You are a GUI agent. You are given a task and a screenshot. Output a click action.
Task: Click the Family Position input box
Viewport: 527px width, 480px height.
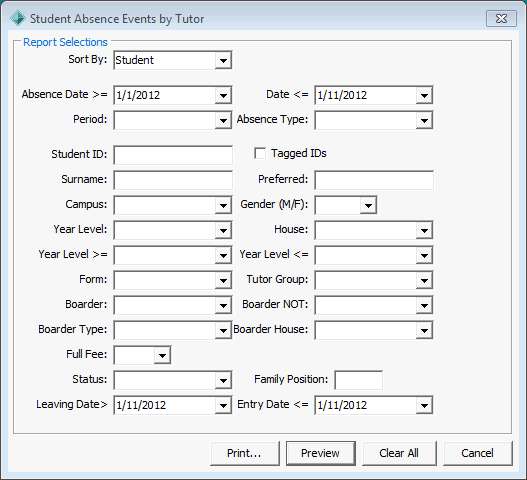(x=359, y=380)
